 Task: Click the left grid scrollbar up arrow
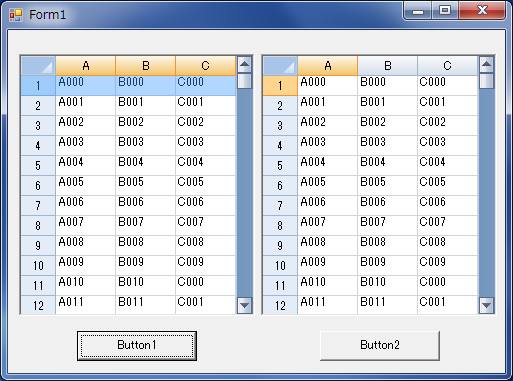pos(245,64)
